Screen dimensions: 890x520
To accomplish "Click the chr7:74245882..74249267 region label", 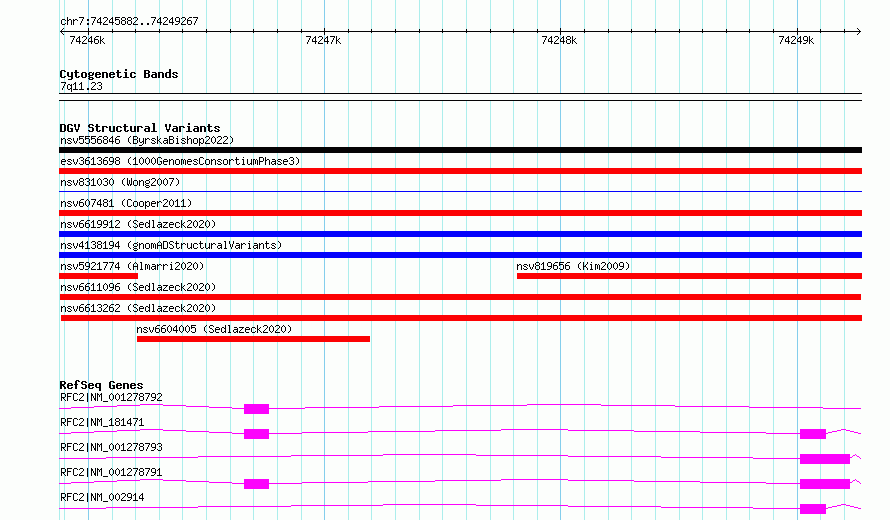I will point(129,21).
